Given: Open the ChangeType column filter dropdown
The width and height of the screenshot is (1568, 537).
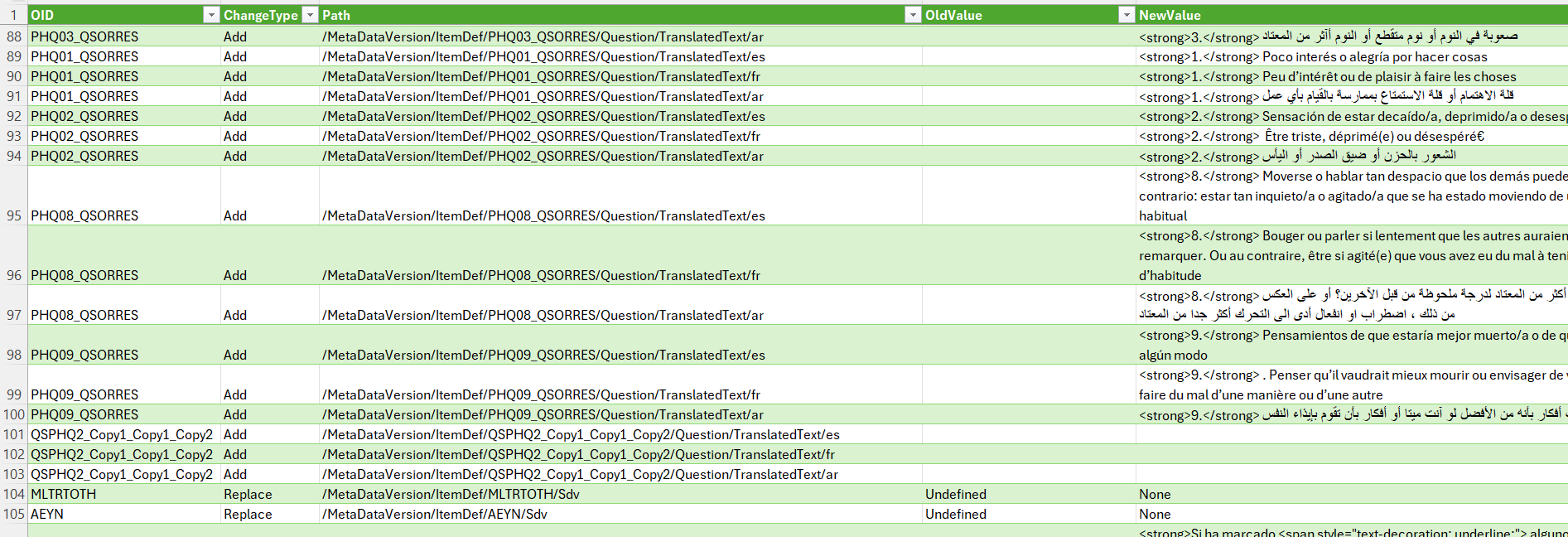Looking at the screenshot, I should (310, 15).
